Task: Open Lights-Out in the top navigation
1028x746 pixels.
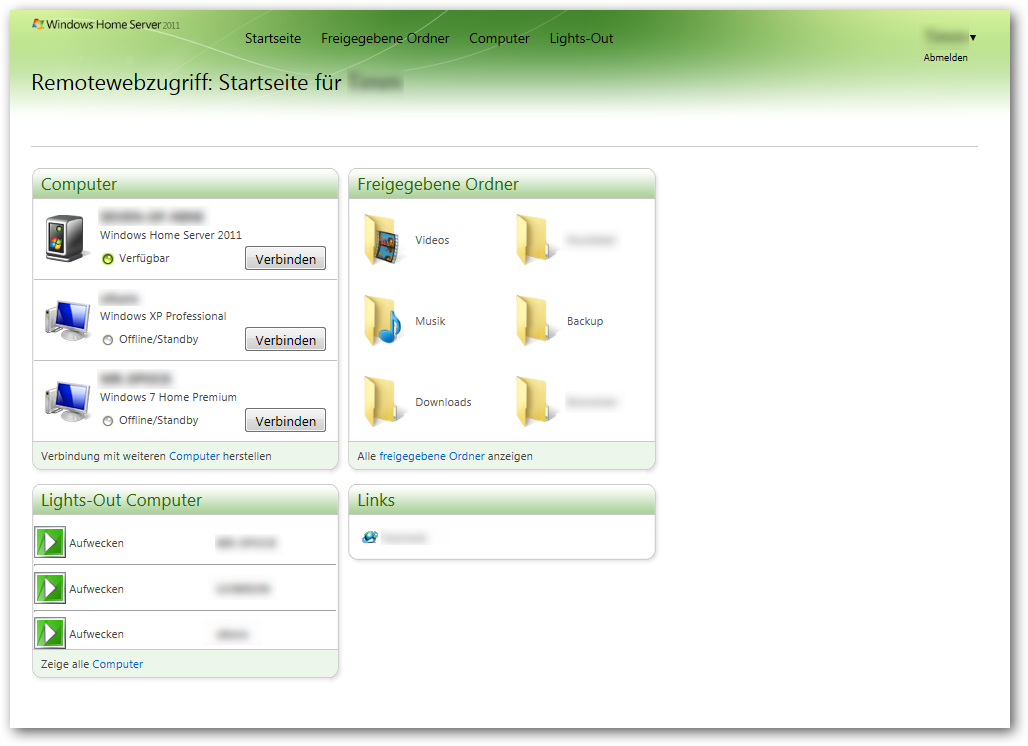Action: pyautogui.click(x=581, y=39)
